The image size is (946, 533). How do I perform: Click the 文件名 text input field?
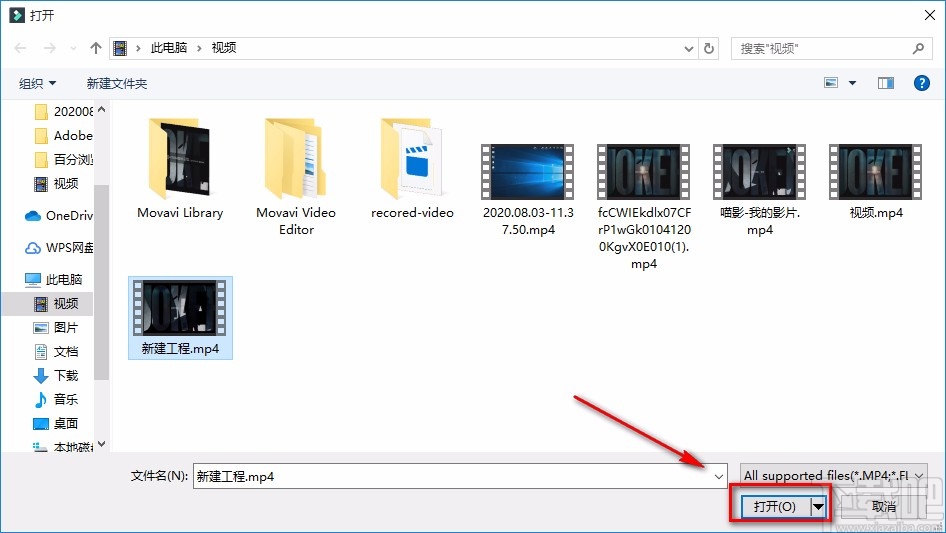[452, 476]
